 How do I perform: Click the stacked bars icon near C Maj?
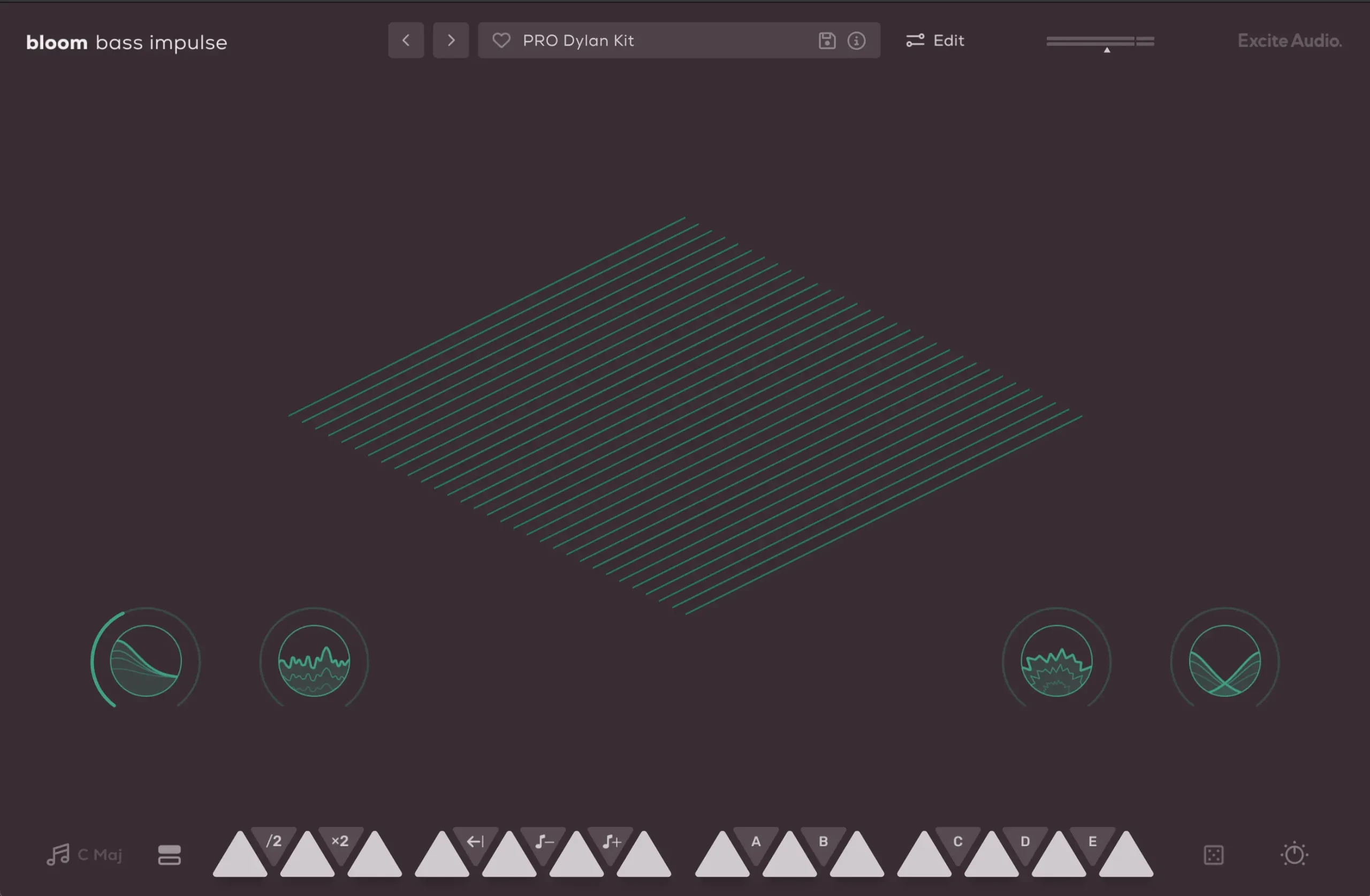click(x=169, y=855)
